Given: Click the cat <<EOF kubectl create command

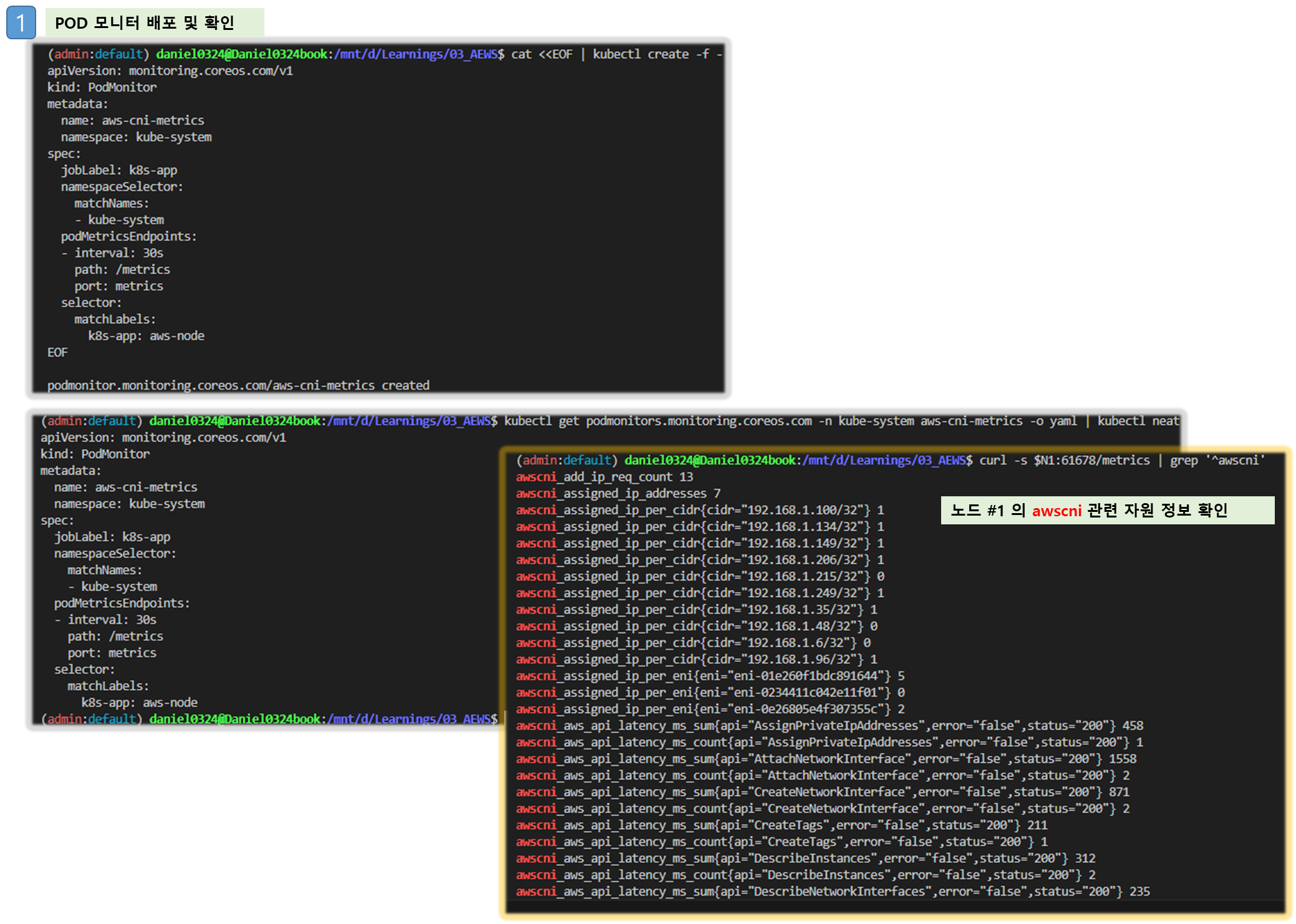Looking at the screenshot, I should tap(616, 54).
